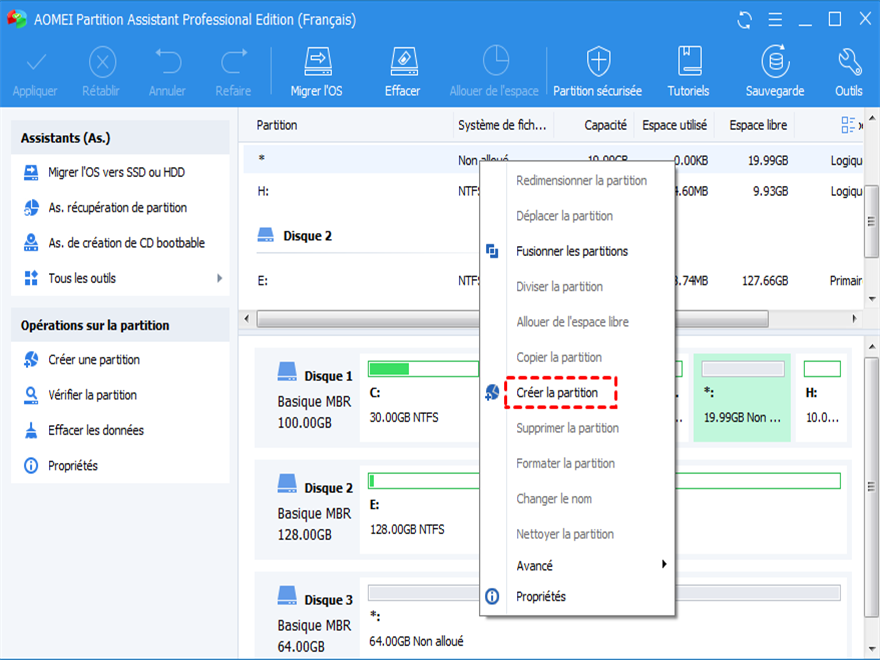Select the H: partition row in table
The height and width of the screenshot is (660, 880).
pyautogui.click(x=361, y=191)
